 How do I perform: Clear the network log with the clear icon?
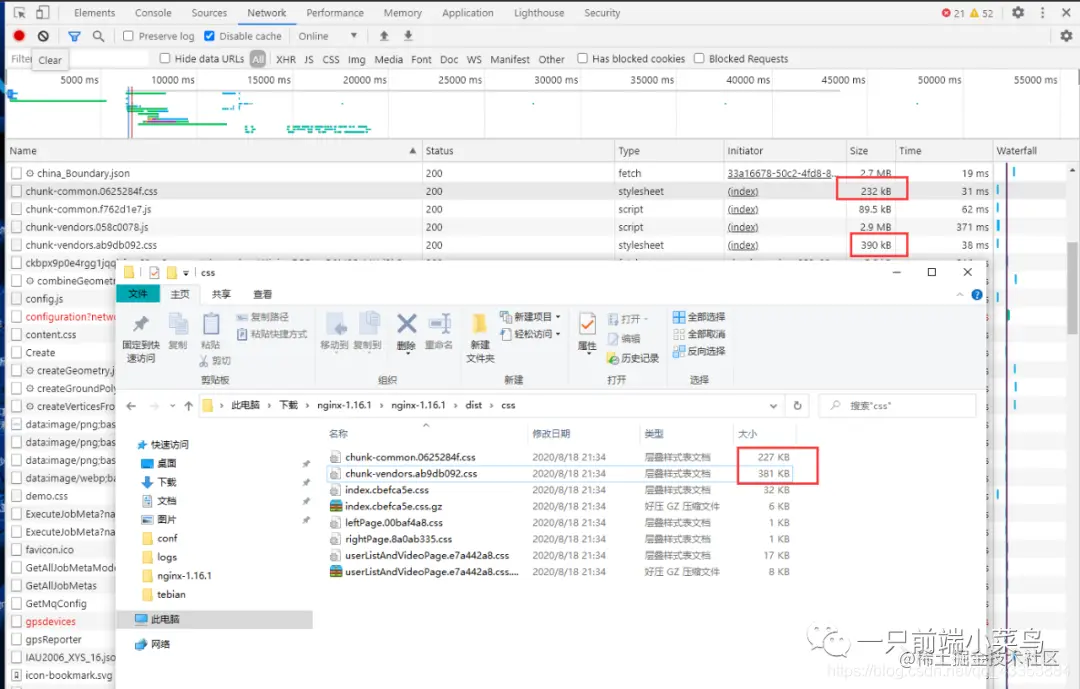43,36
